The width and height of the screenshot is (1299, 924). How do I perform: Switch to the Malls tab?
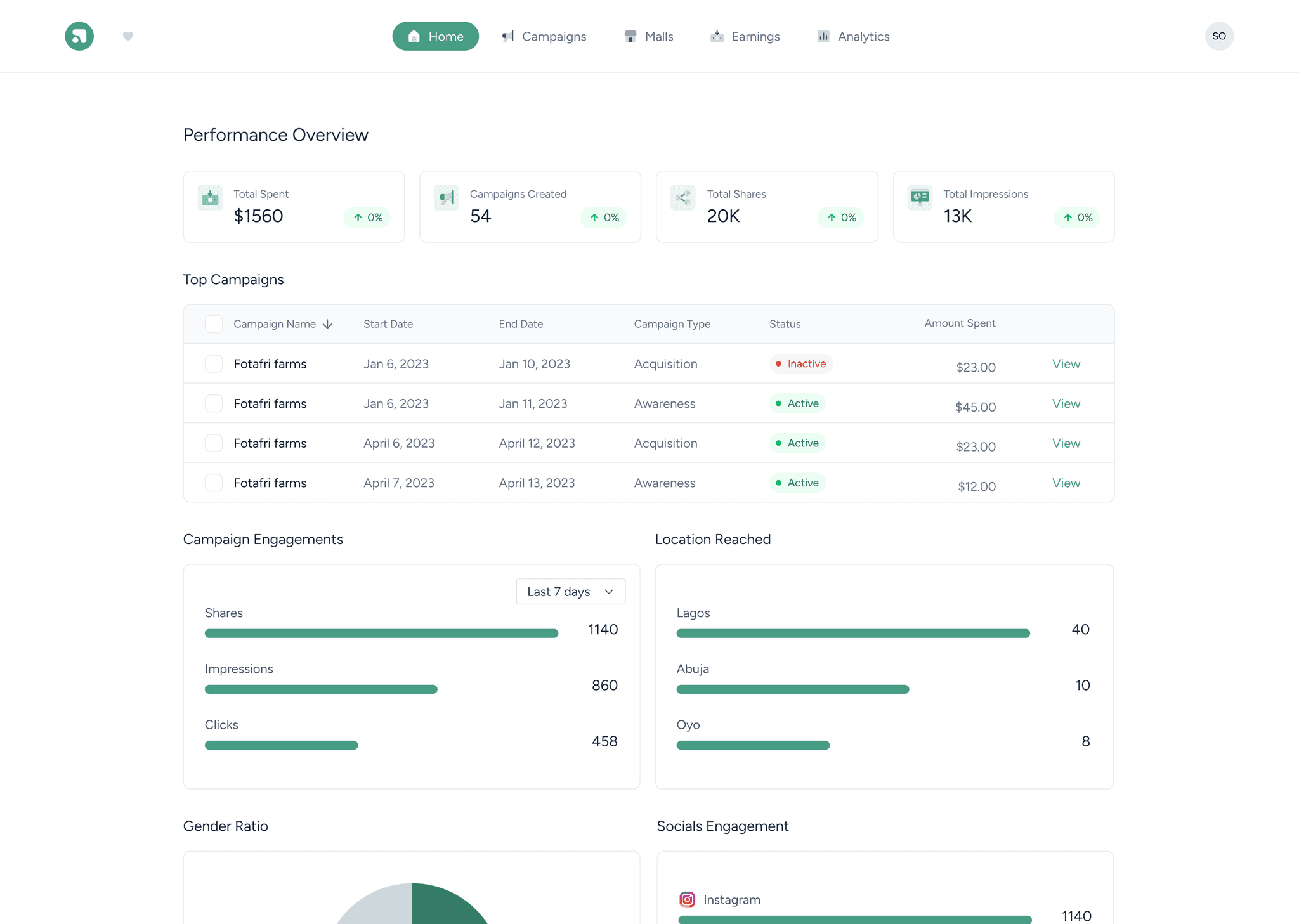pyautogui.click(x=648, y=36)
